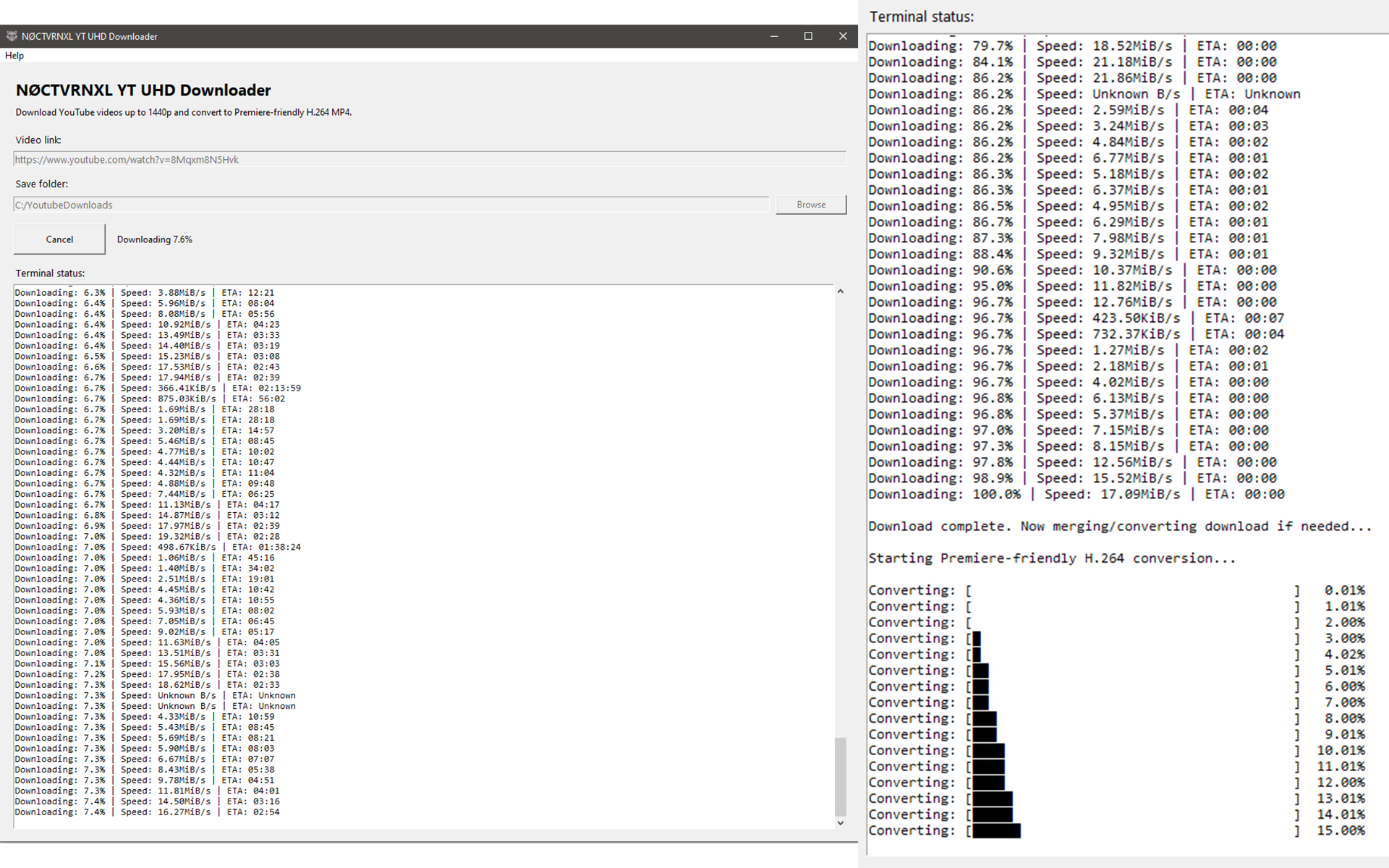Click the 'NØCTVRNXL YT UHD Downloader' heading

click(x=143, y=90)
